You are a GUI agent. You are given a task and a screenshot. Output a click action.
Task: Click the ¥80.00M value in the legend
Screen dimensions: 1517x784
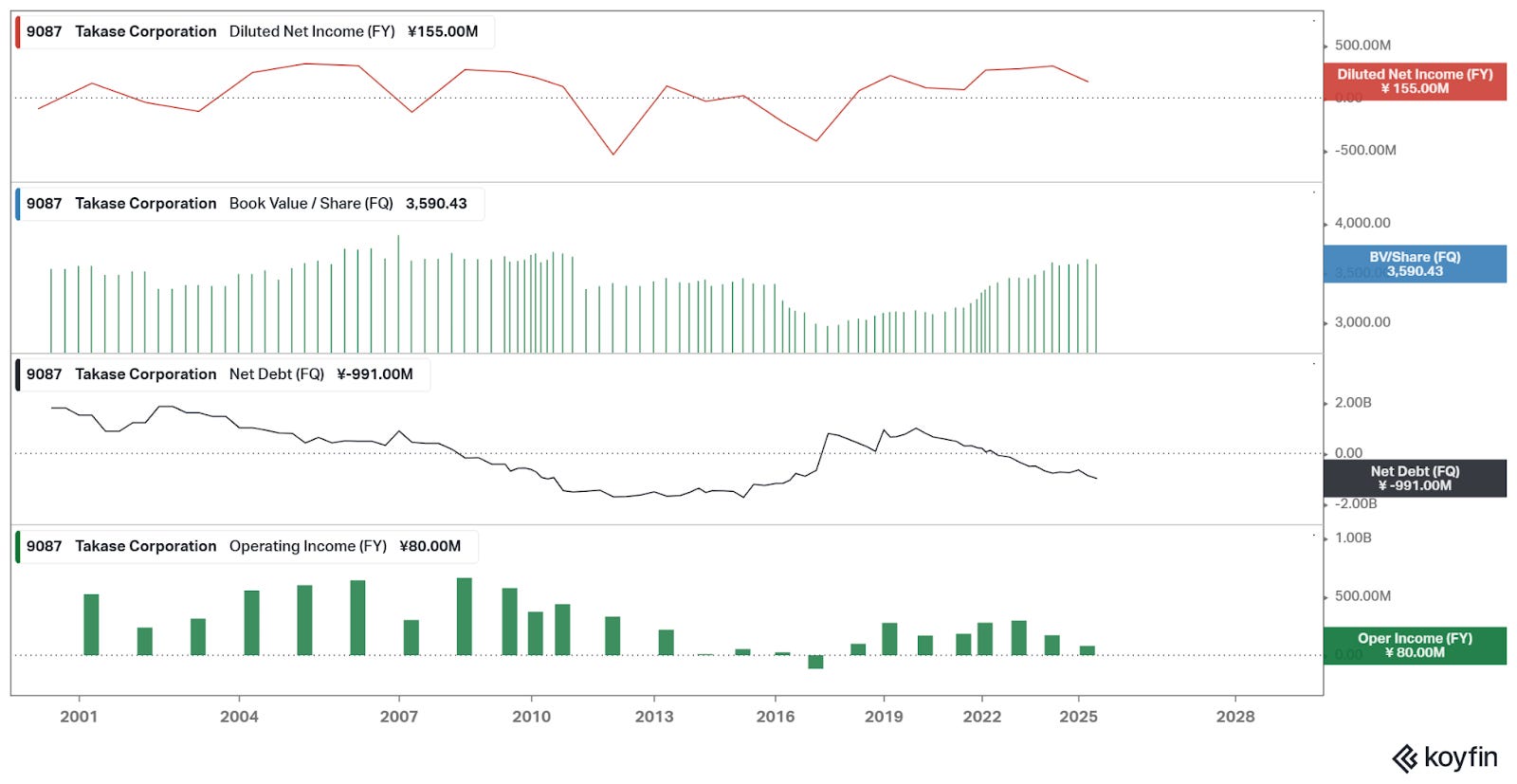430,546
